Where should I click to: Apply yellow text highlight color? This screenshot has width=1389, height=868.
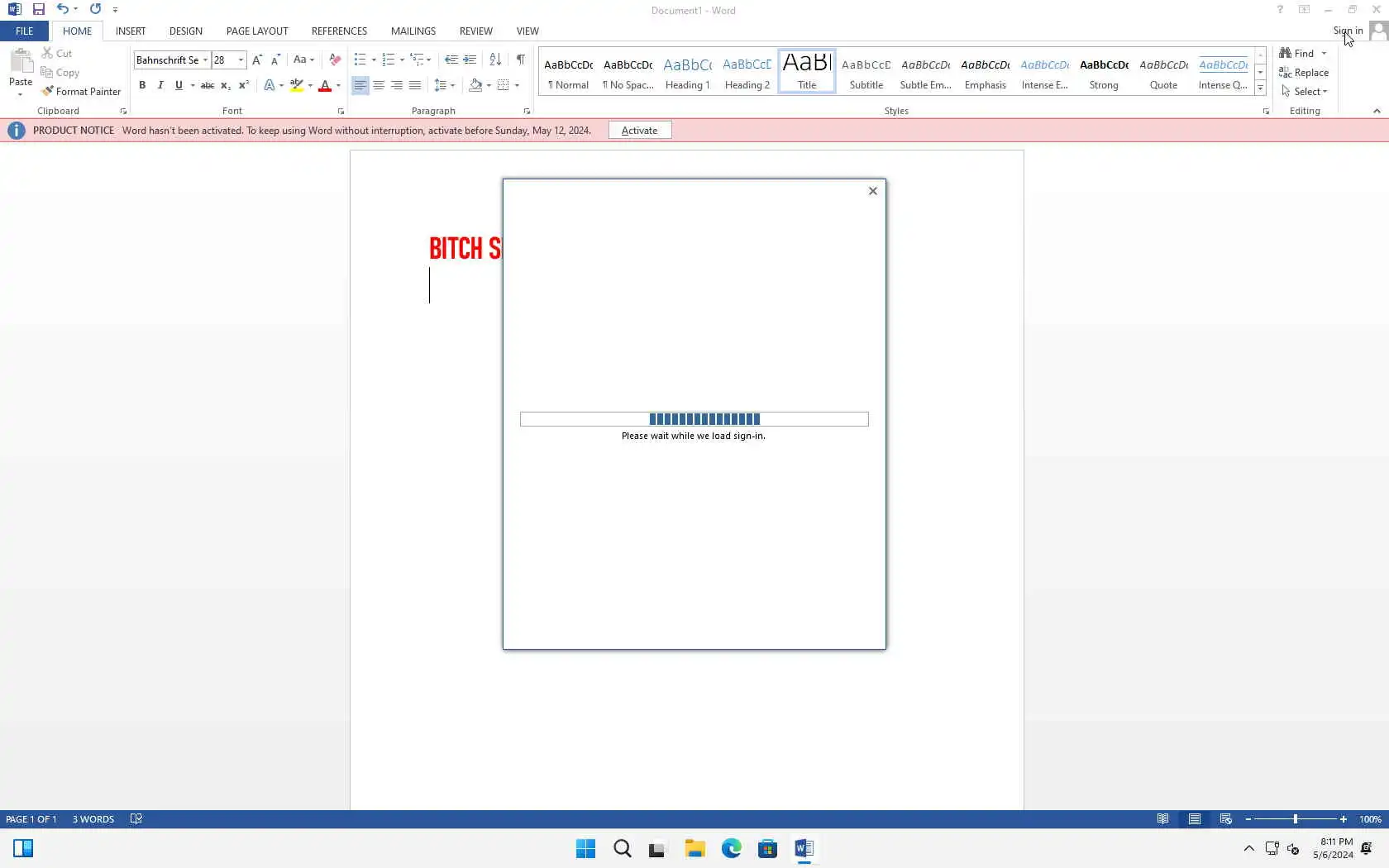297,85
